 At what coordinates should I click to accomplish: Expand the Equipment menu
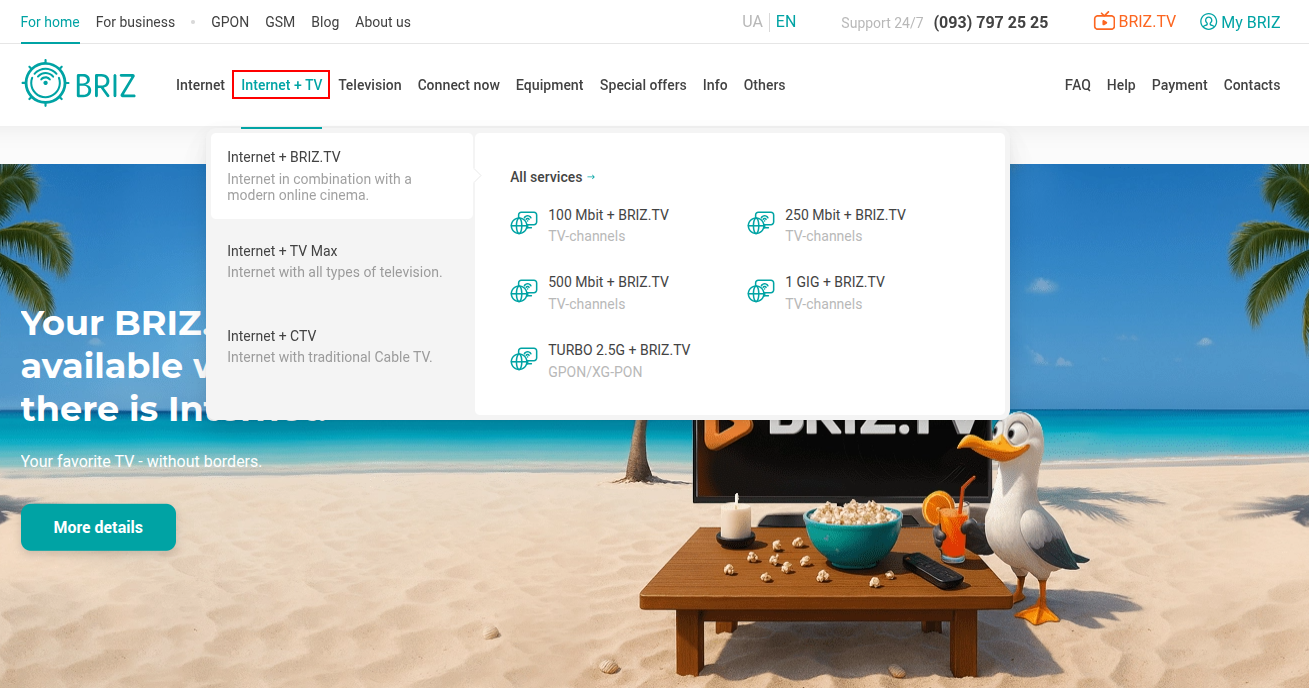tap(549, 85)
